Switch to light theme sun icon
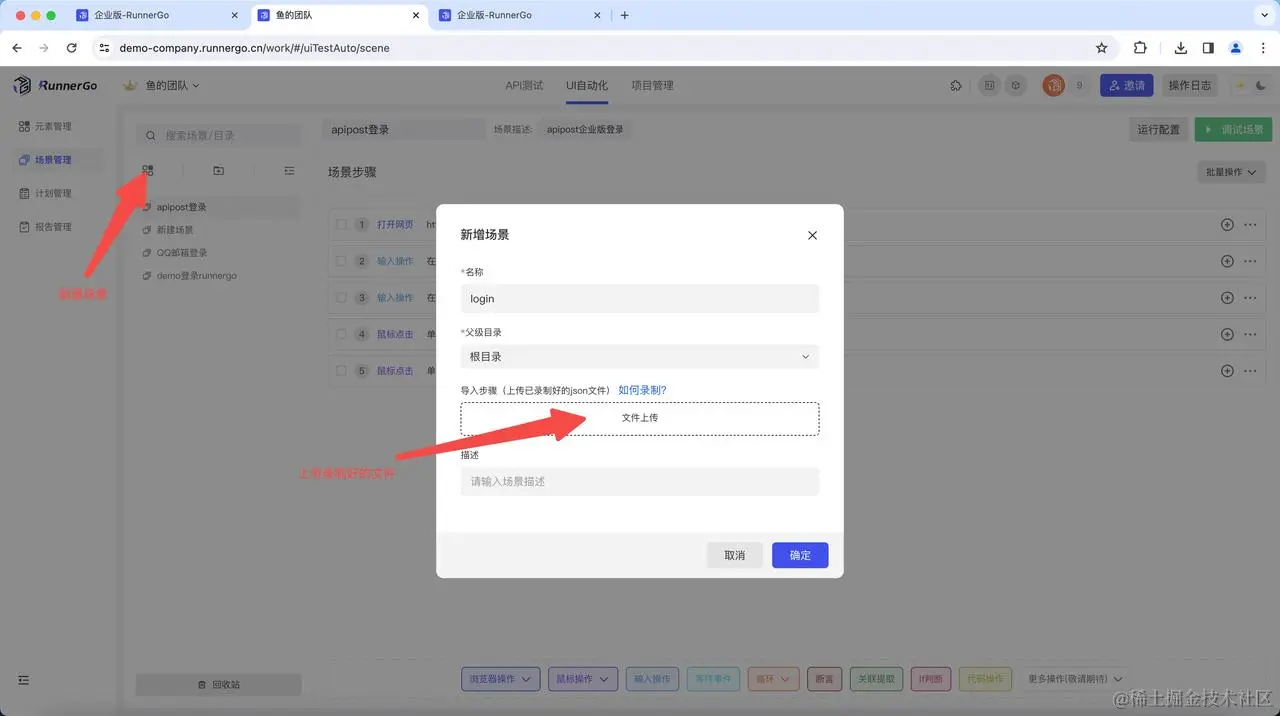1280x716 pixels. pyautogui.click(x=1241, y=86)
